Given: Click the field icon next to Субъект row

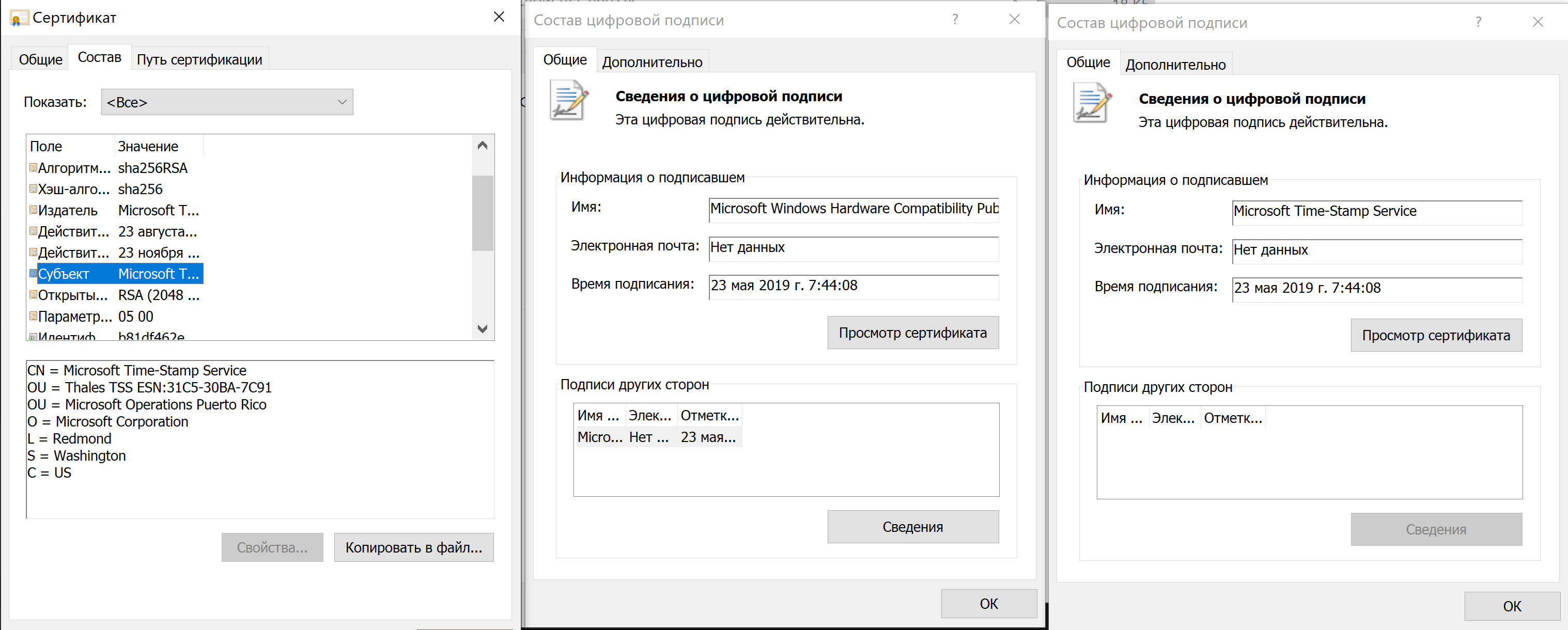Looking at the screenshot, I should [34, 273].
